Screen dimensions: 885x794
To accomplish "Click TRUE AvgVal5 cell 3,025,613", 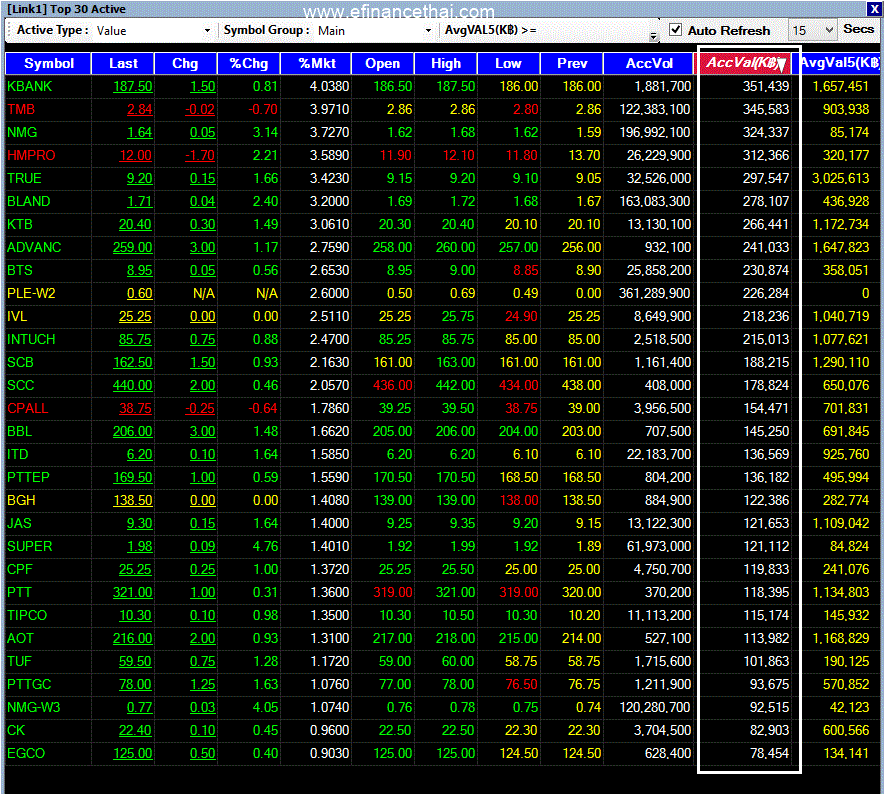I will tap(840, 178).
